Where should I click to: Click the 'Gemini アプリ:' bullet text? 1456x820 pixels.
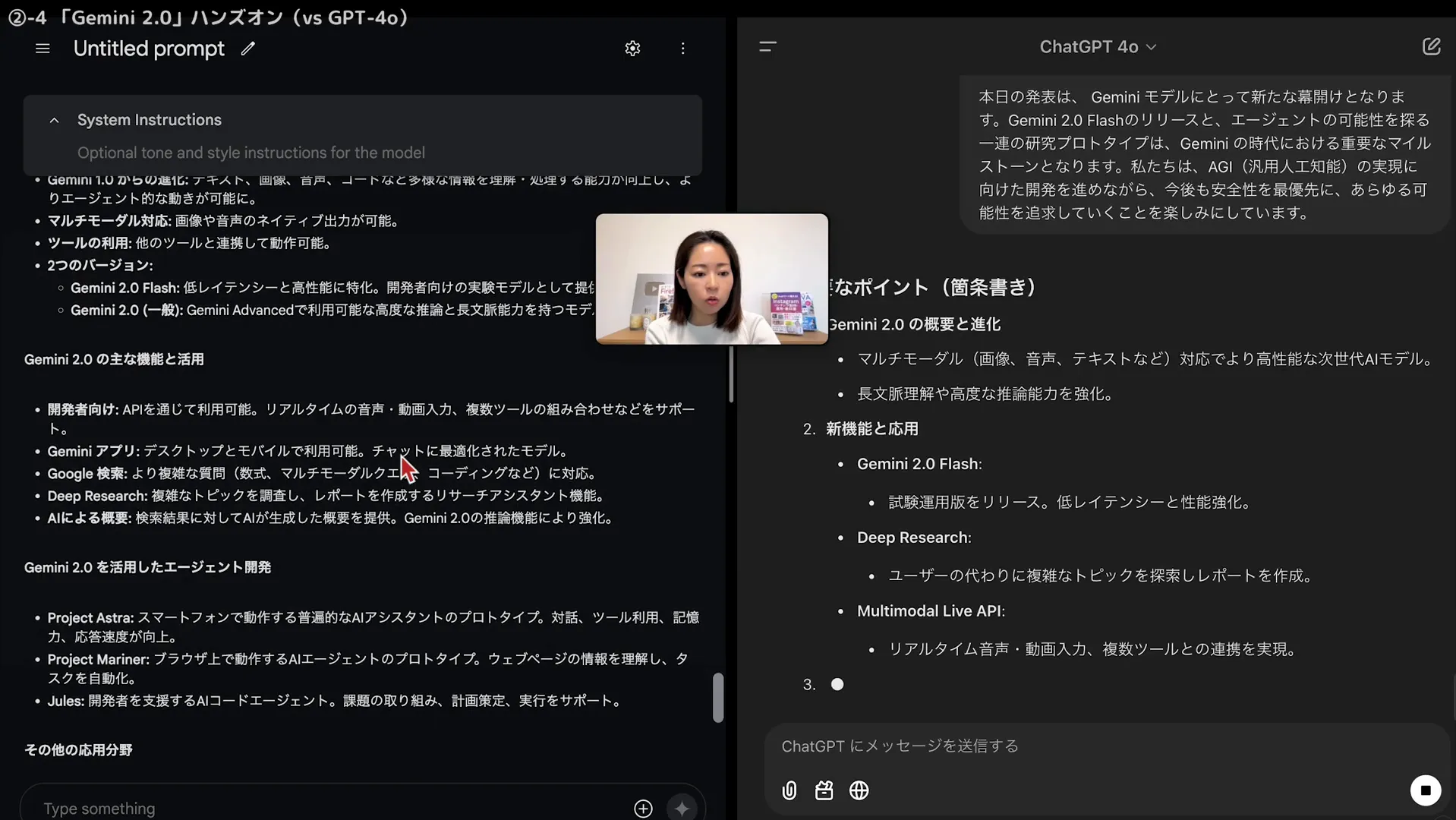click(93, 451)
